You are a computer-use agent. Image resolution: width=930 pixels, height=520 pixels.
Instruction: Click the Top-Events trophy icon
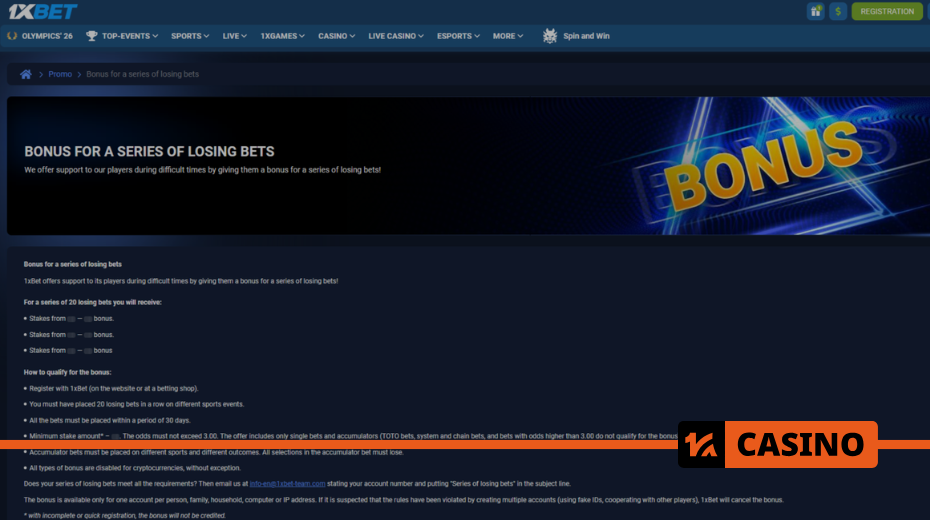click(91, 36)
